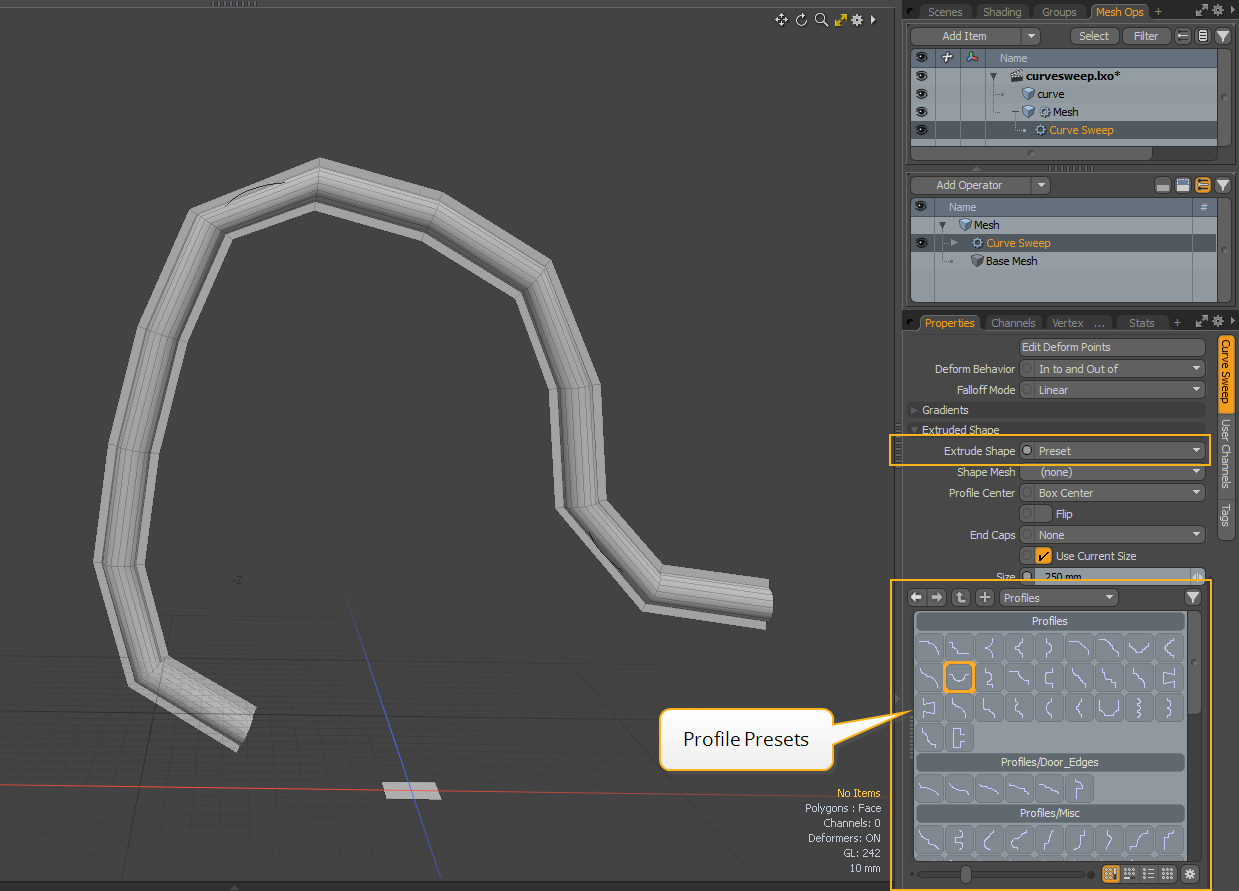Click the funnel filter icon in preset browser

pyautogui.click(x=1193, y=597)
